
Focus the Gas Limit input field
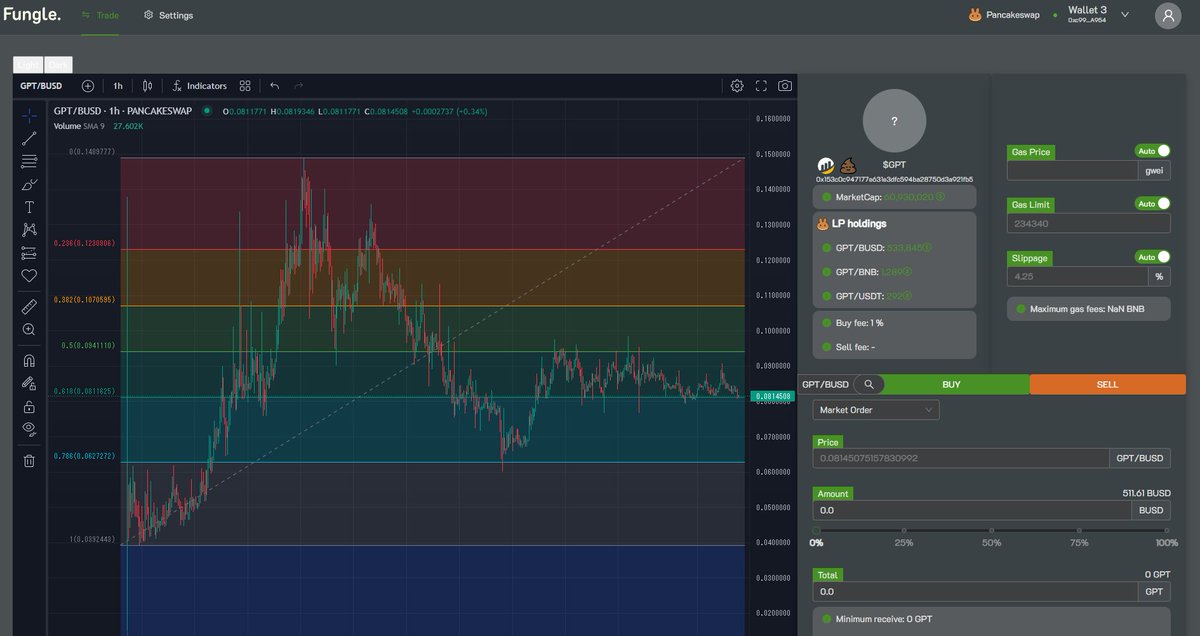1088,224
